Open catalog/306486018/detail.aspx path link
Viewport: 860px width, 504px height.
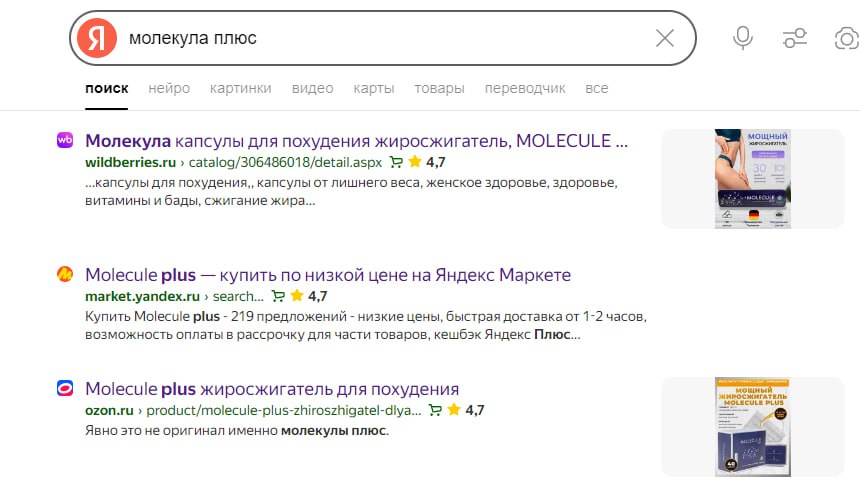285,162
